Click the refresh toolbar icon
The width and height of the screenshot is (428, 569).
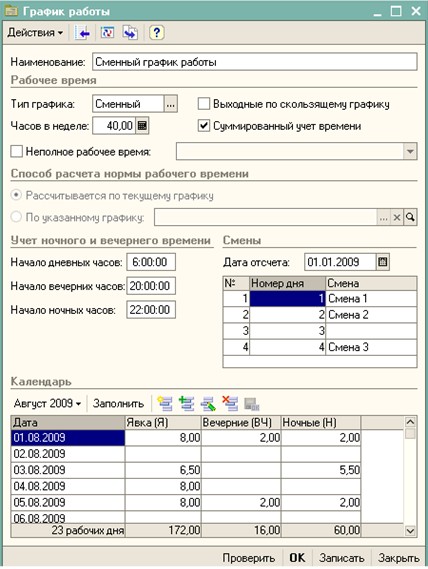tap(107, 33)
